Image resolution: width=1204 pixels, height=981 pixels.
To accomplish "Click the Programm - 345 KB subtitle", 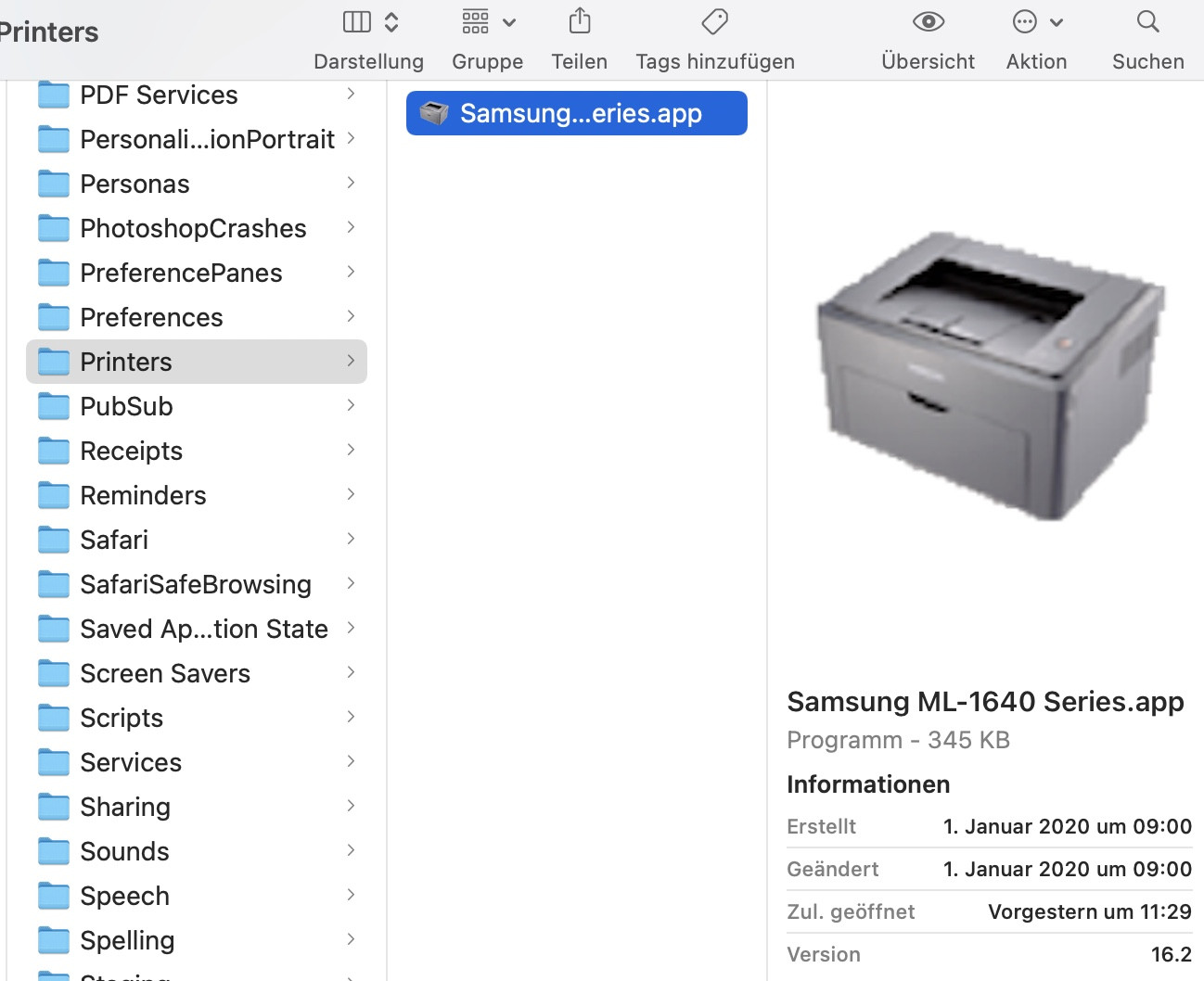I will 898,740.
